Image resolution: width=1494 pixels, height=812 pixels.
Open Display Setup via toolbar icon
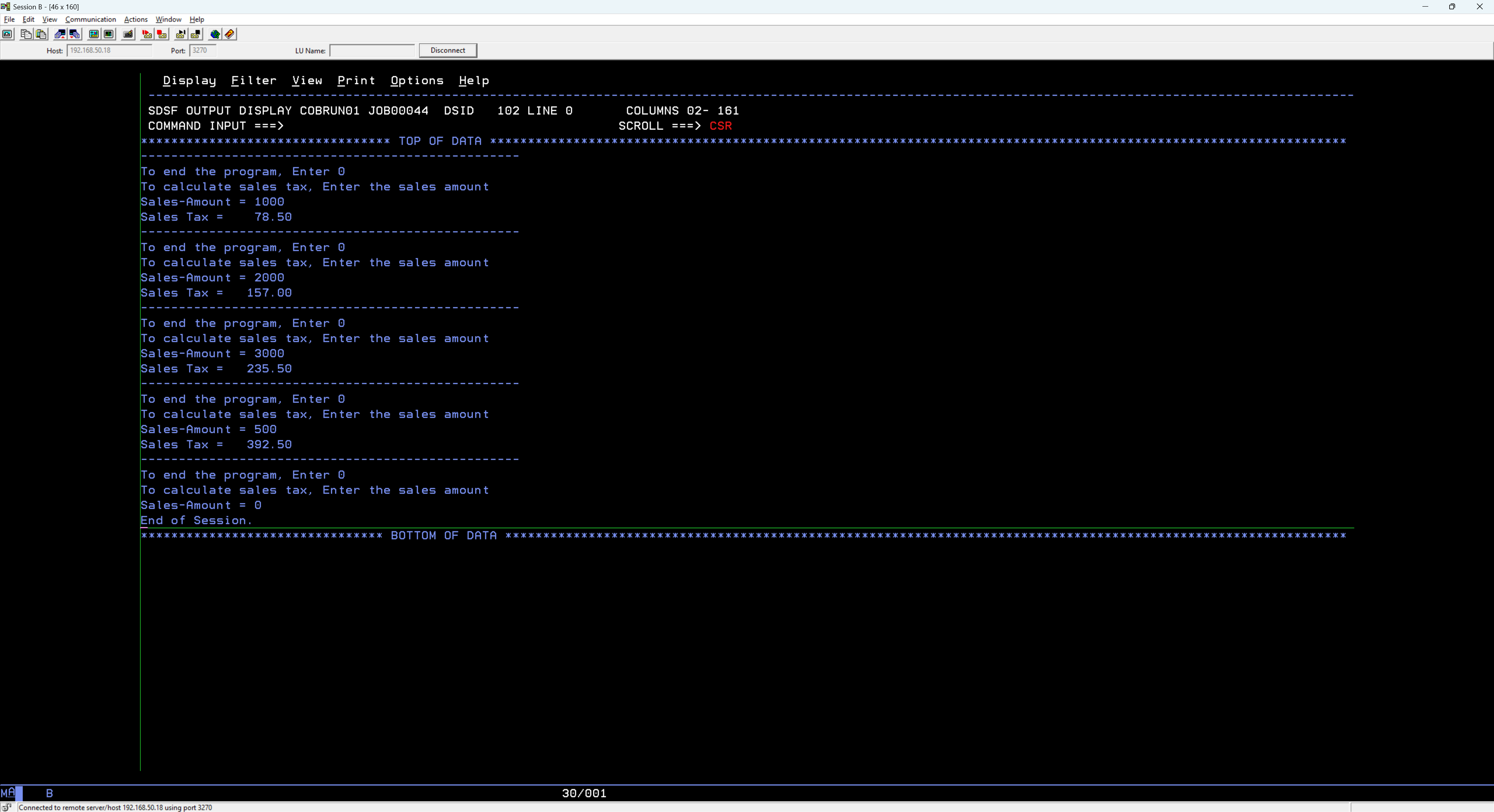coord(93,34)
